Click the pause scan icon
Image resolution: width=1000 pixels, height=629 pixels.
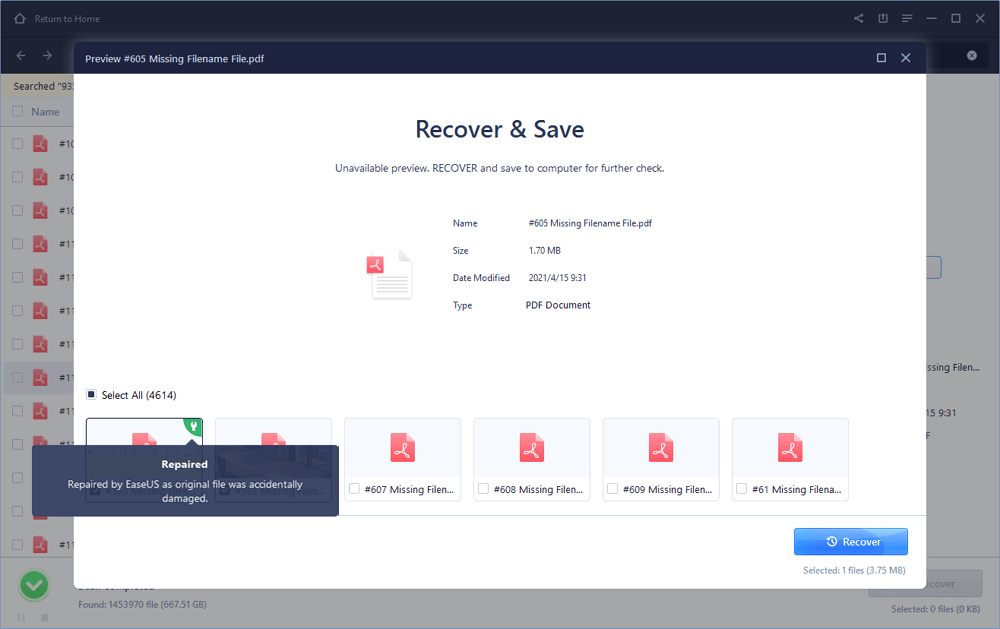21,618
